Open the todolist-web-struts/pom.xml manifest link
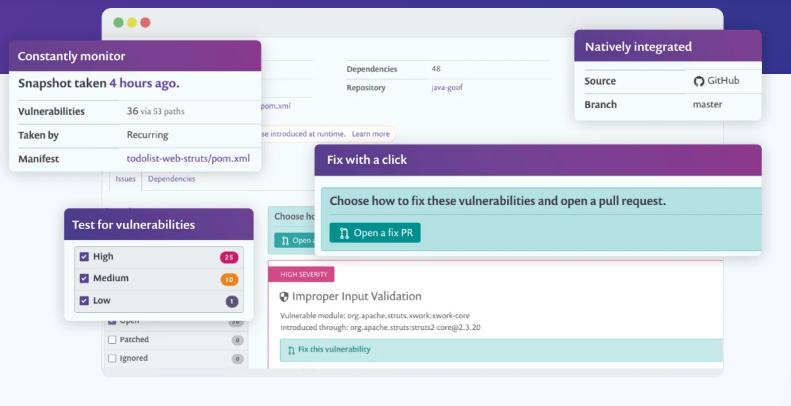The width and height of the screenshot is (791, 406). point(188,158)
